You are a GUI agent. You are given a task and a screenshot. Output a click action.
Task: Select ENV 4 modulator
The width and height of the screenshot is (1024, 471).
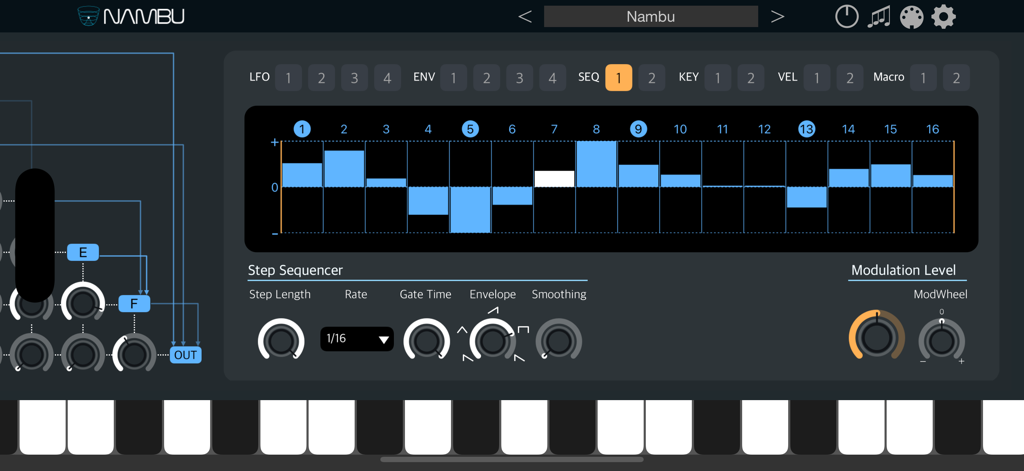click(552, 78)
